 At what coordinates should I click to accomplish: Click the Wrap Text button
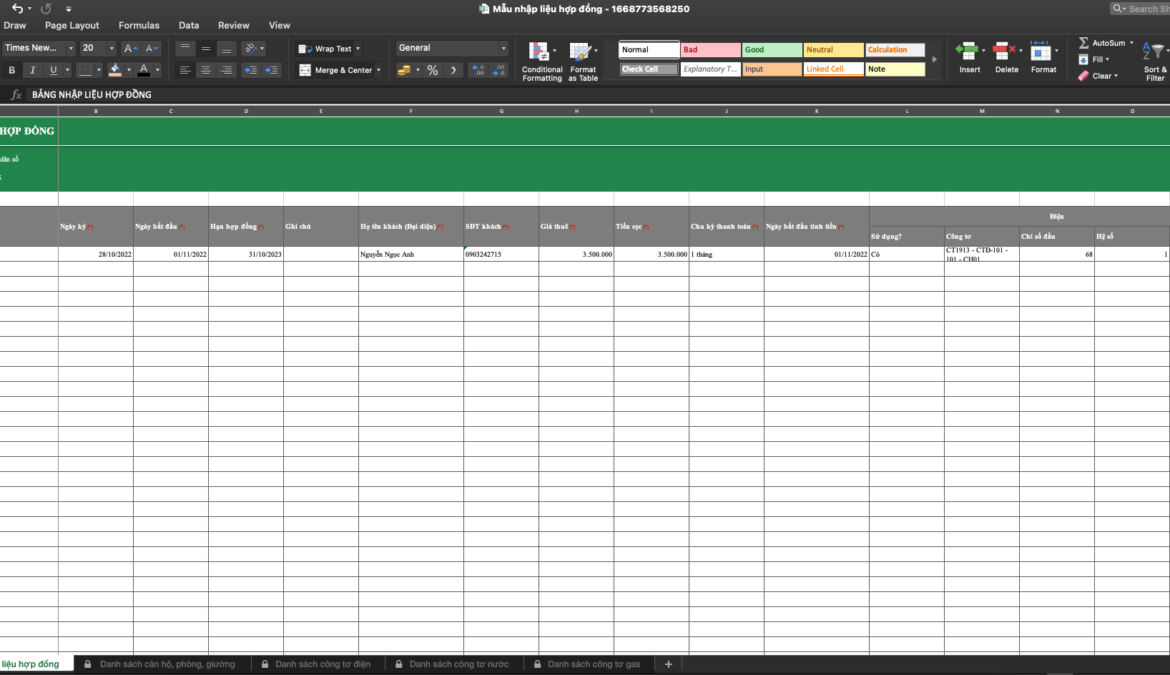click(326, 48)
